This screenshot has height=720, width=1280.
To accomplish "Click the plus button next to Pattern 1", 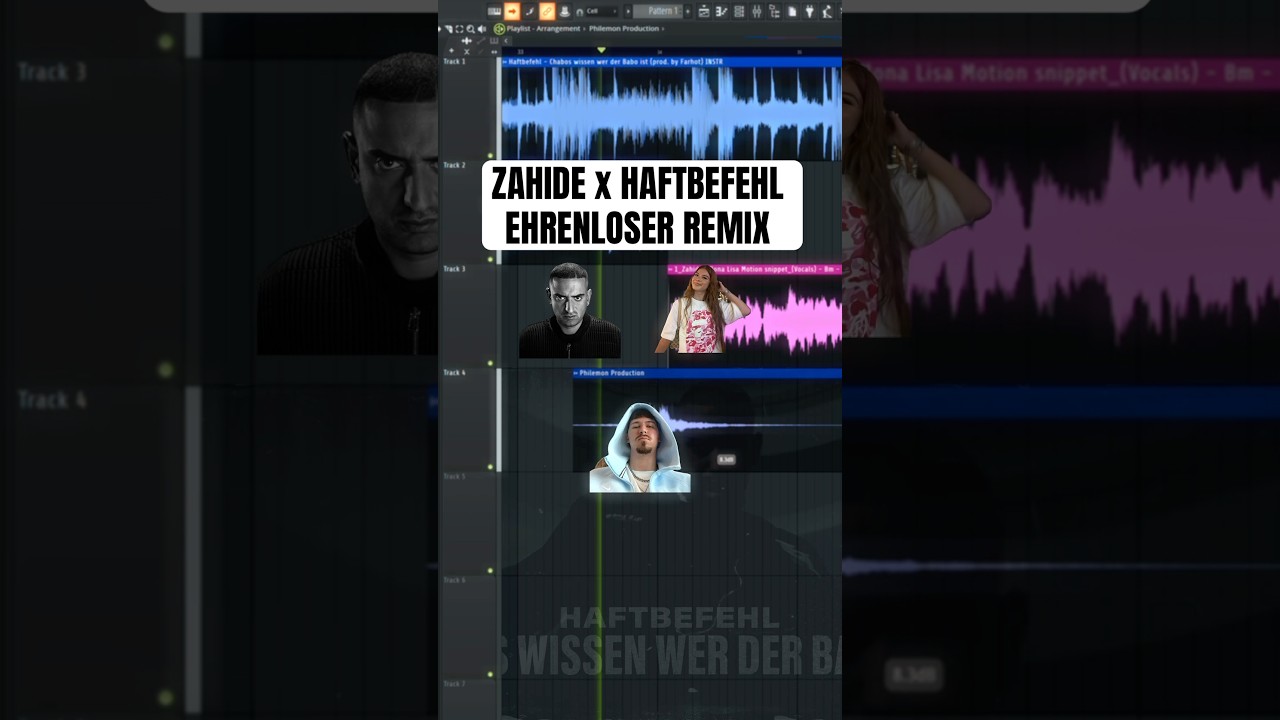I will click(688, 11).
